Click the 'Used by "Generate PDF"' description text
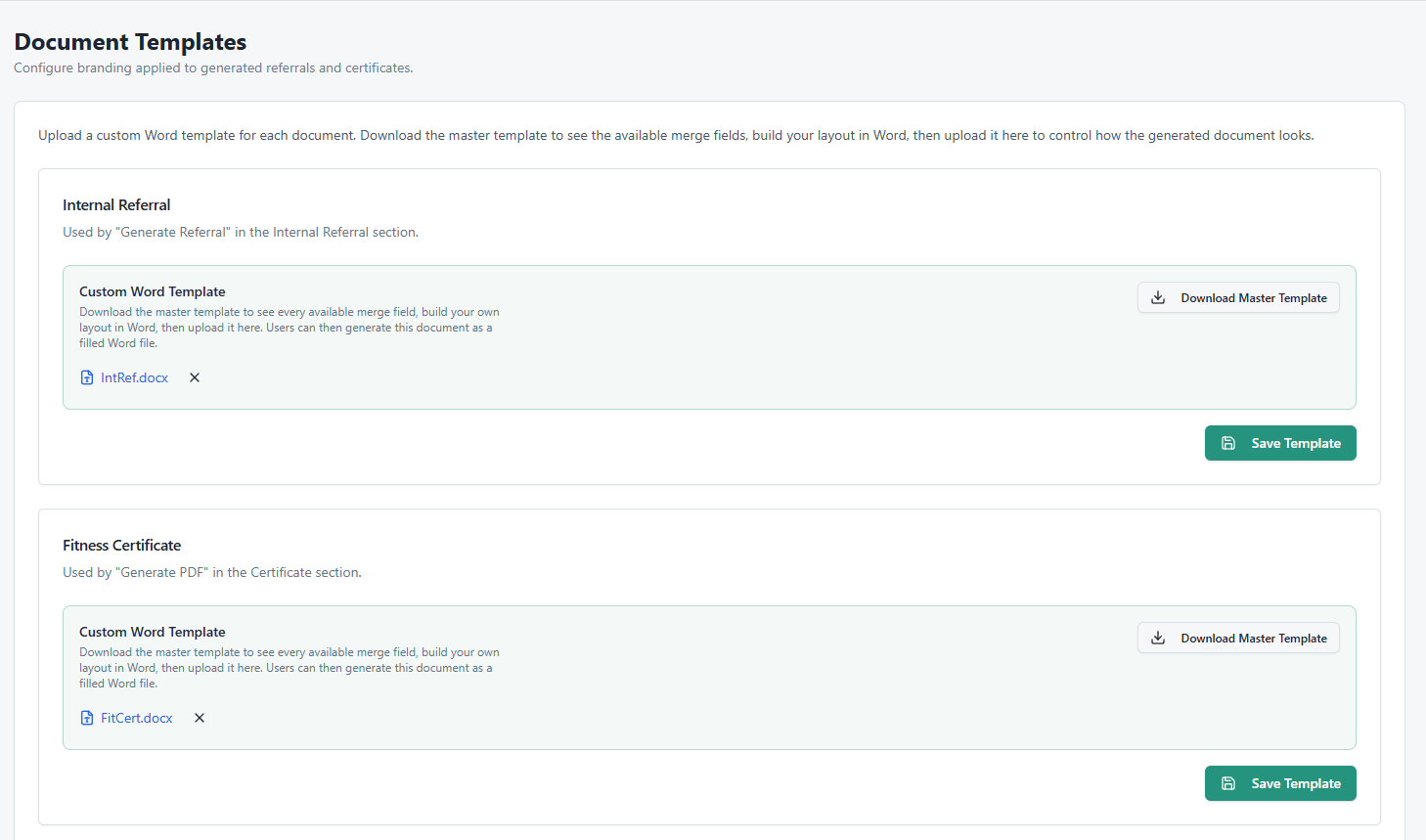 (x=212, y=572)
